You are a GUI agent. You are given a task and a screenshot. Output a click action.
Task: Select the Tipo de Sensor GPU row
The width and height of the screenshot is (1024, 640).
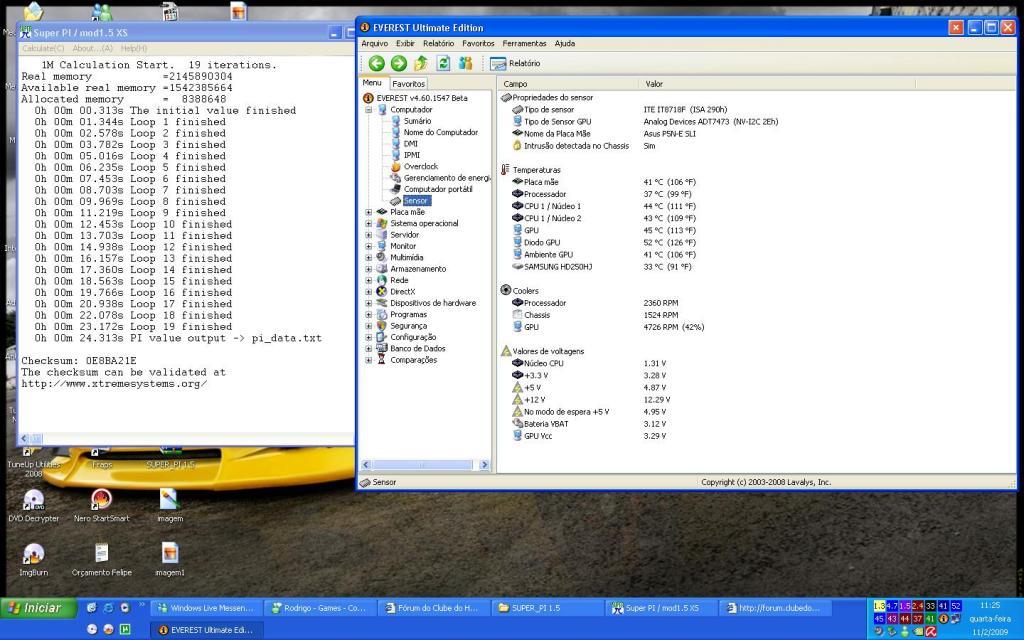click(645, 121)
